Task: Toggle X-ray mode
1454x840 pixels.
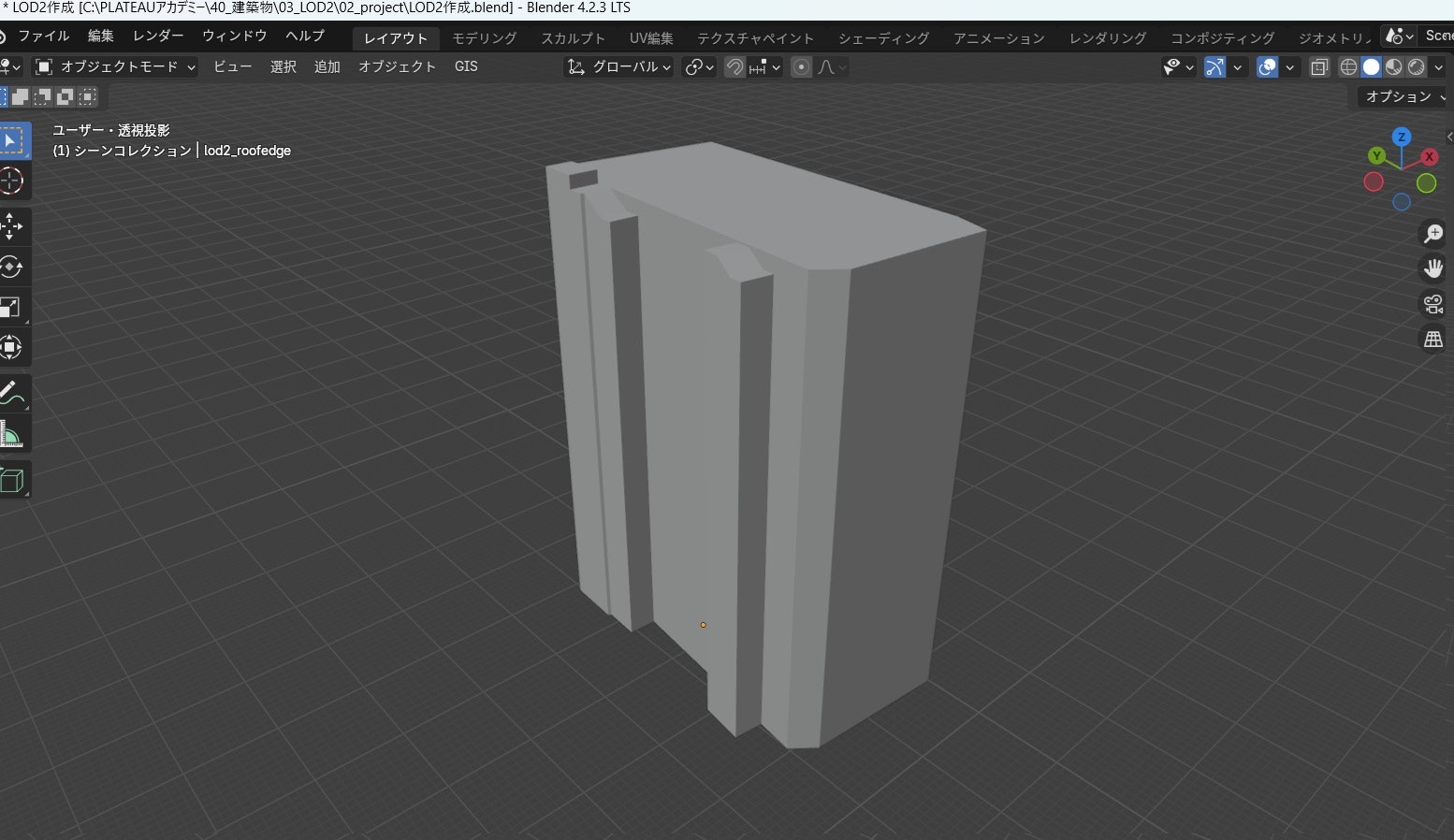Action: tap(1319, 66)
